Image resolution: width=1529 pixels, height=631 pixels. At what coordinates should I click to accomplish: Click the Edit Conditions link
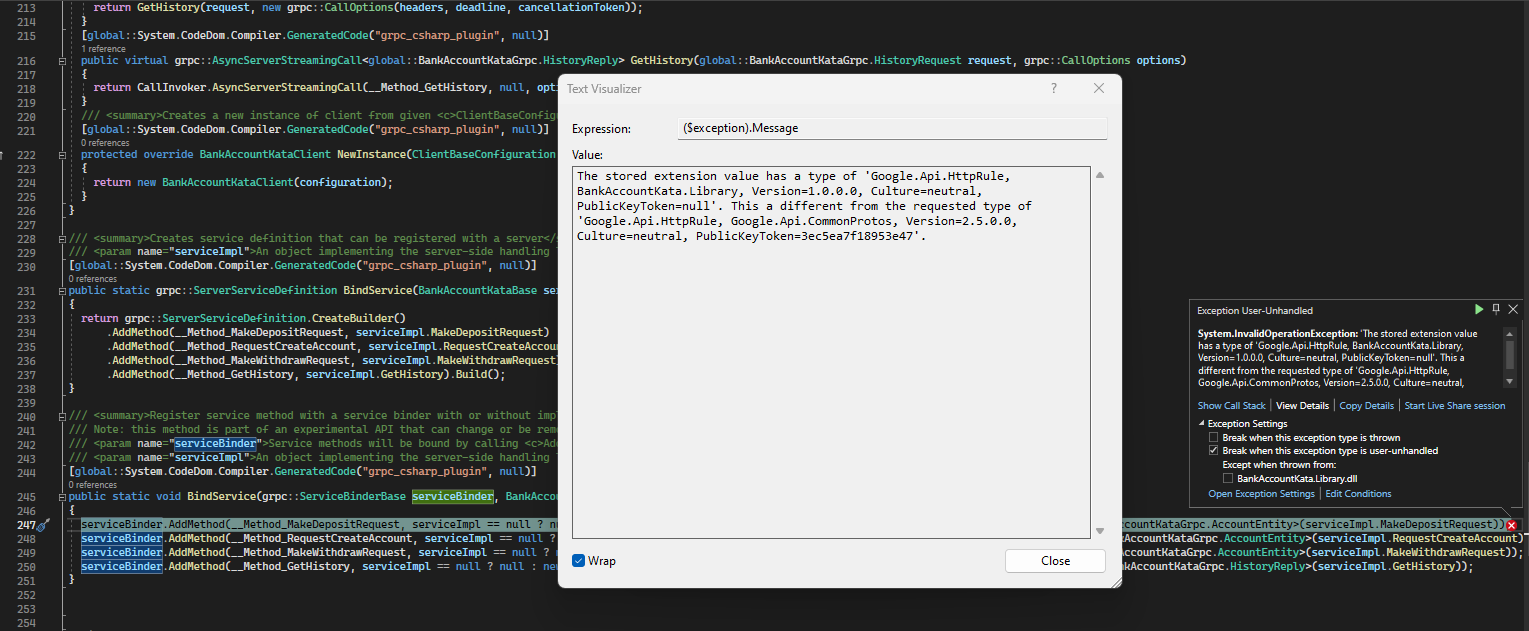pos(1358,494)
